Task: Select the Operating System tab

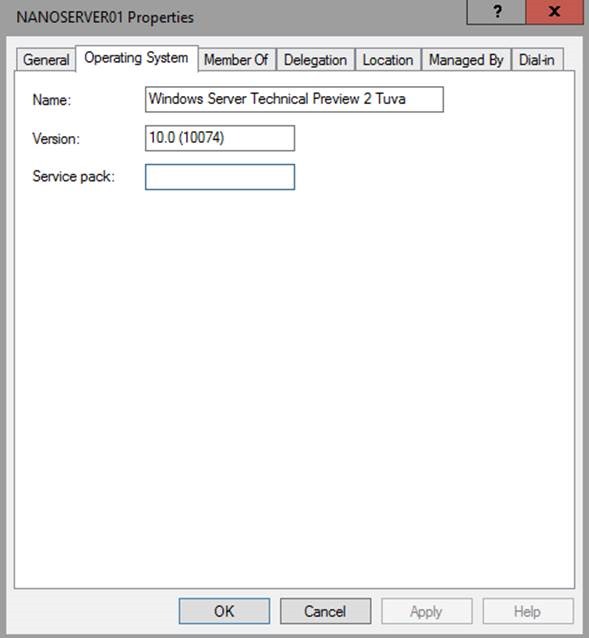Action: (x=137, y=58)
